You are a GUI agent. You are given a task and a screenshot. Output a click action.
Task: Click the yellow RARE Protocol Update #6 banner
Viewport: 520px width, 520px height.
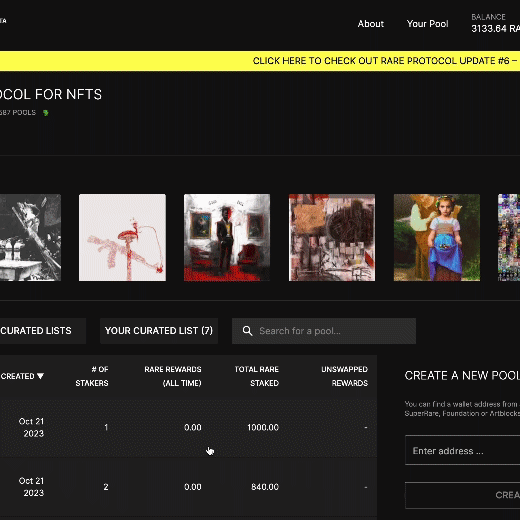260,61
